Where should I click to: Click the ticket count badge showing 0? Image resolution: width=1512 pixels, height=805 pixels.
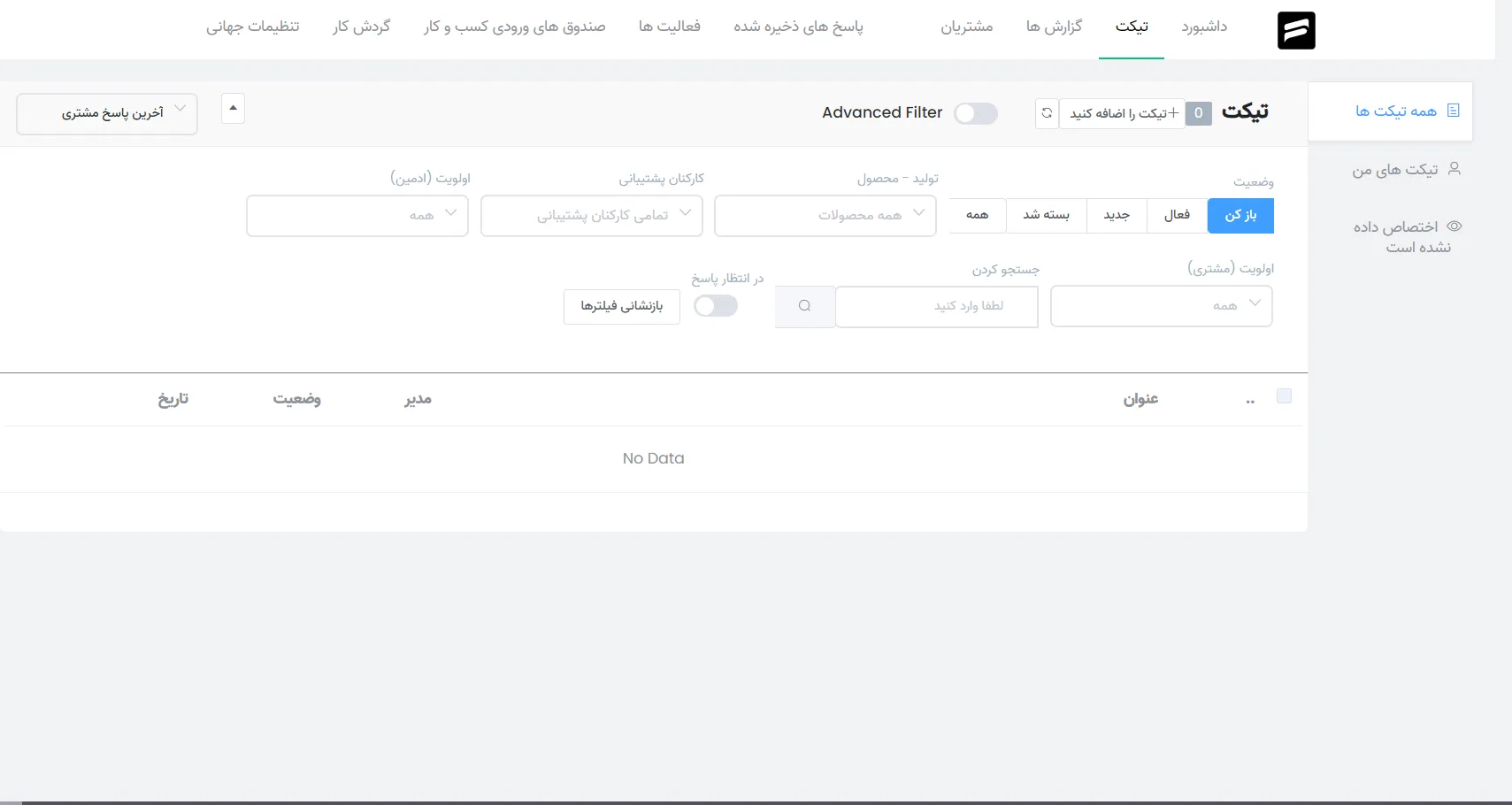1198,113
